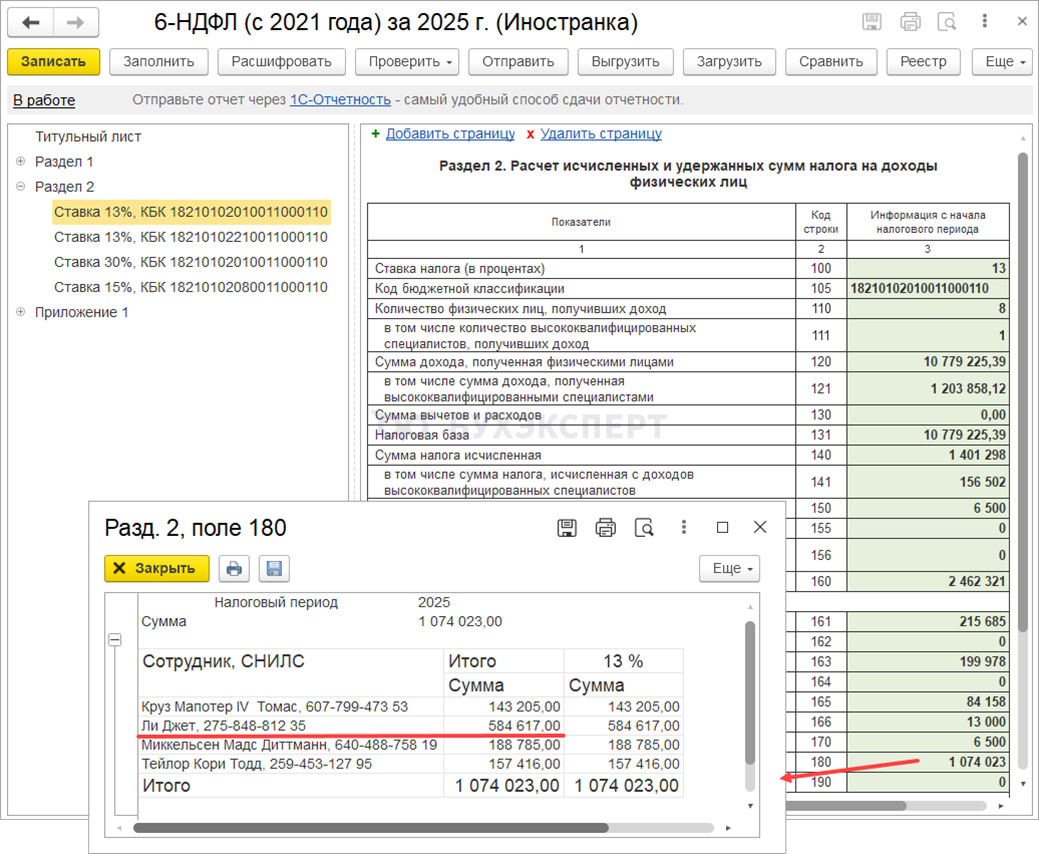Collapse the grouping minus box in popup report
This screenshot has height=854, width=1039.
pos(116,640)
